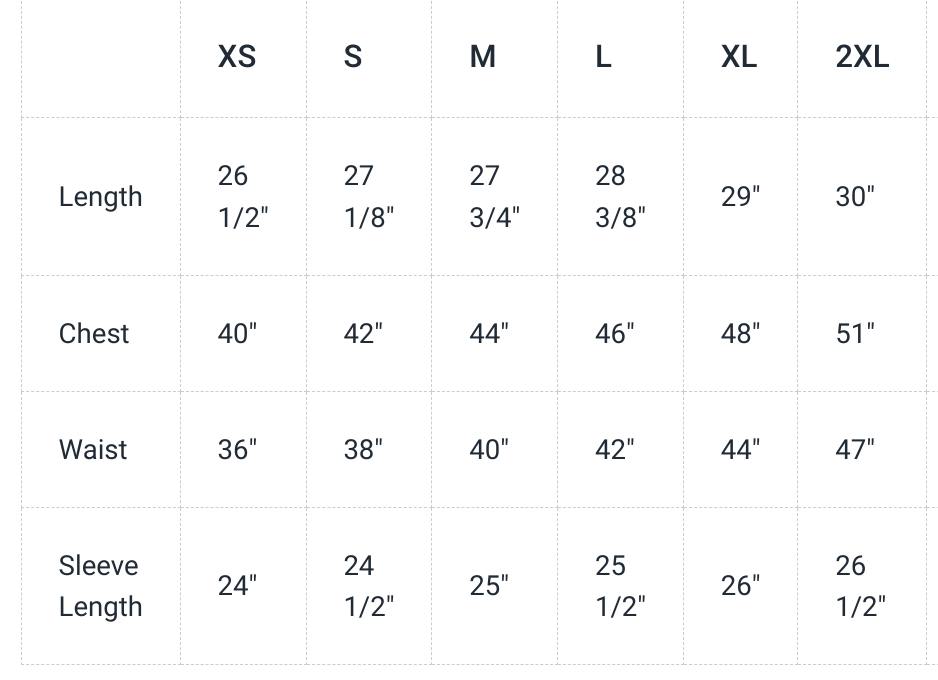The height and width of the screenshot is (680, 938).
Task: Click the M size column header
Action: click(x=482, y=57)
